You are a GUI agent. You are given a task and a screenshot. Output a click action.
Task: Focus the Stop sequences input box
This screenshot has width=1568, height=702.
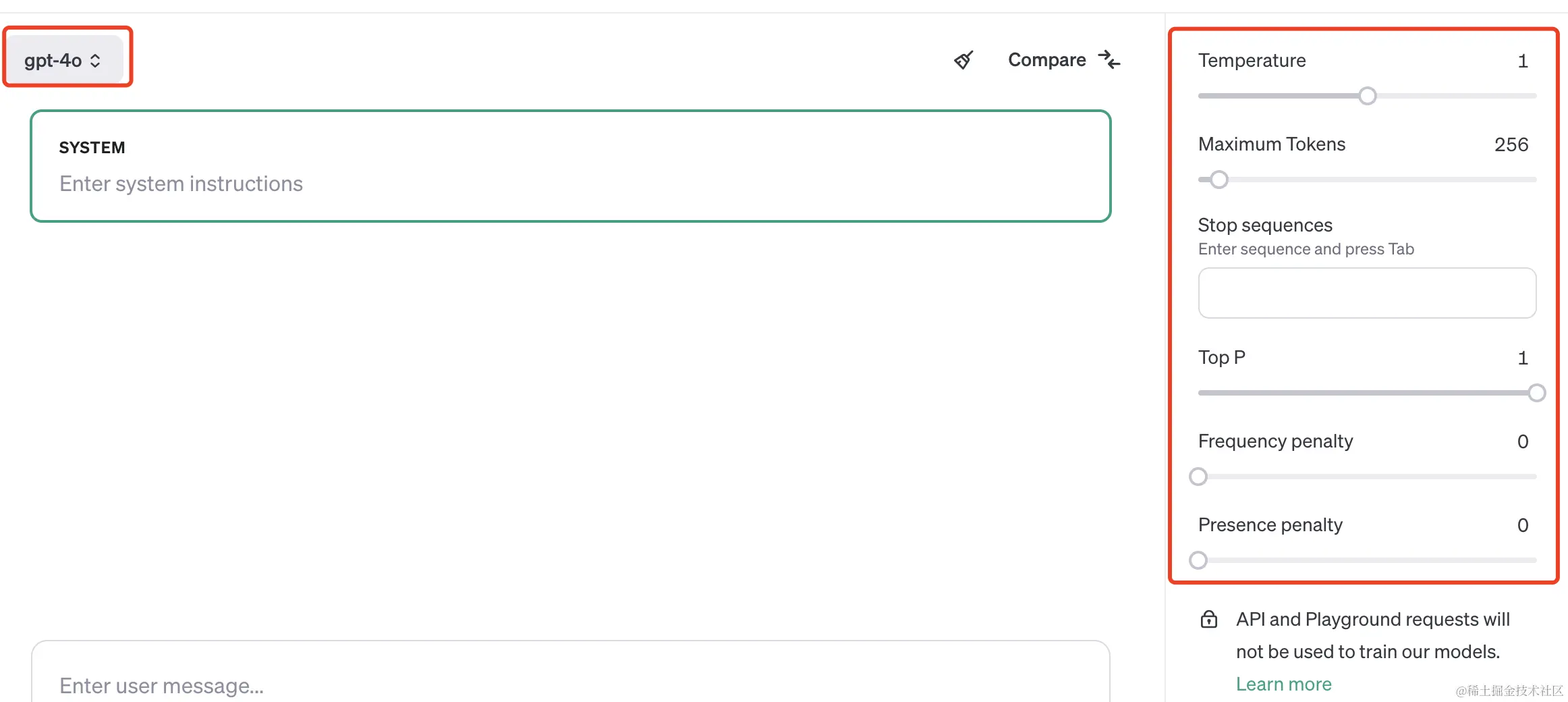[x=1367, y=293]
